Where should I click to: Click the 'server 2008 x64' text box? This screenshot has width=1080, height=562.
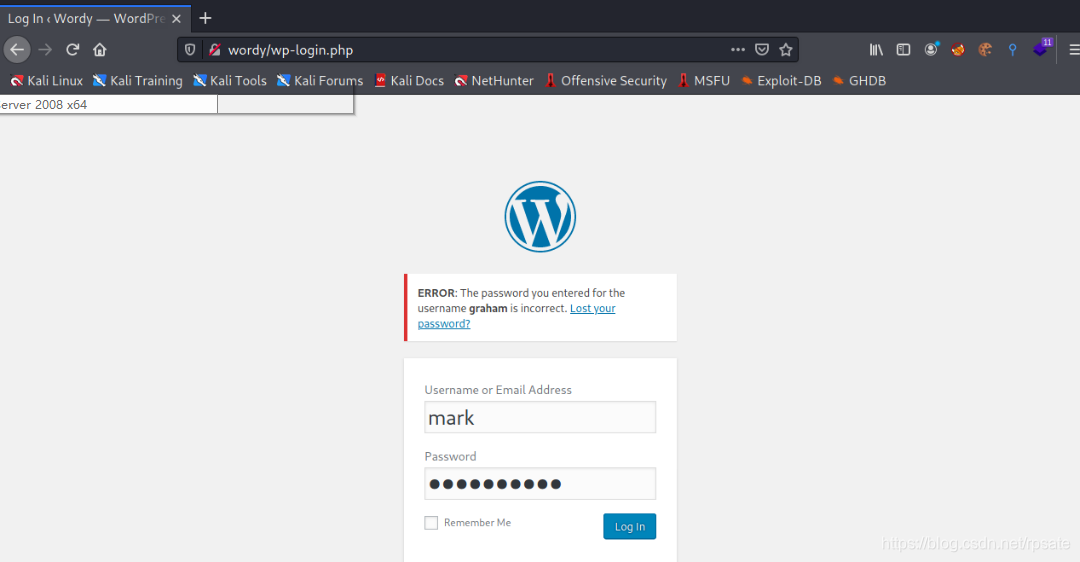(x=108, y=105)
